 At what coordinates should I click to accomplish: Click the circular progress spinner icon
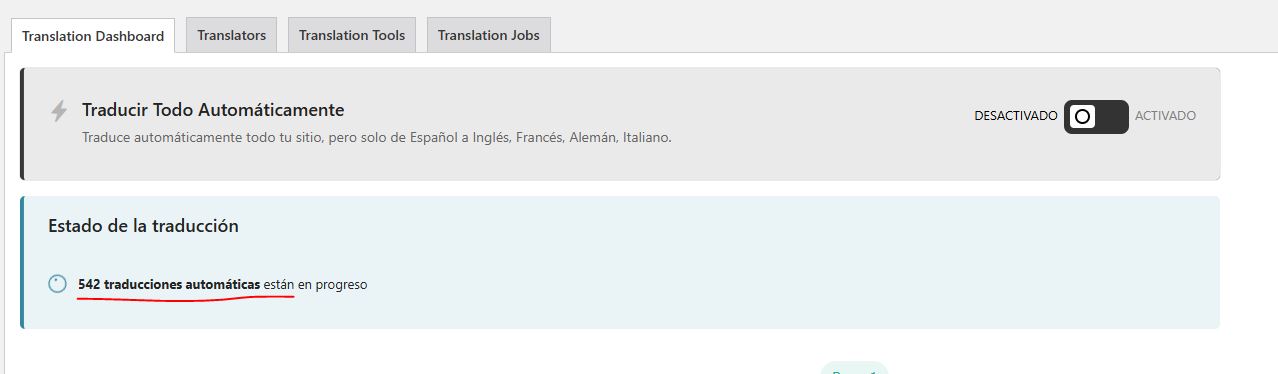(58, 284)
